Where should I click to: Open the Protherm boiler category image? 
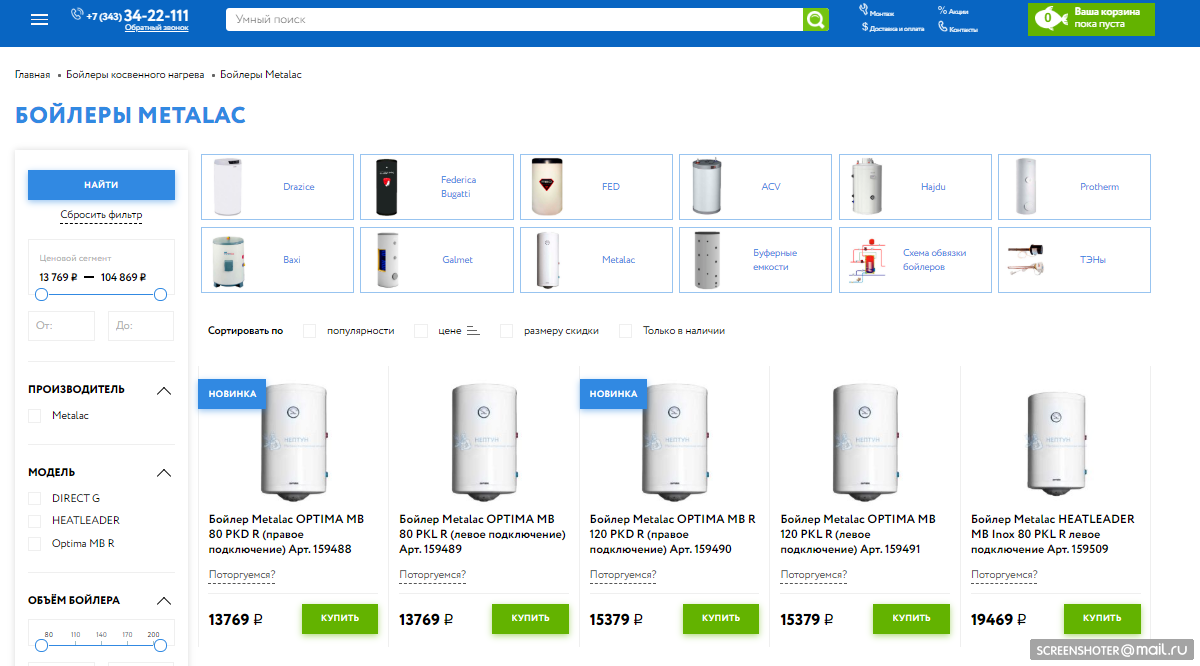click(1028, 187)
